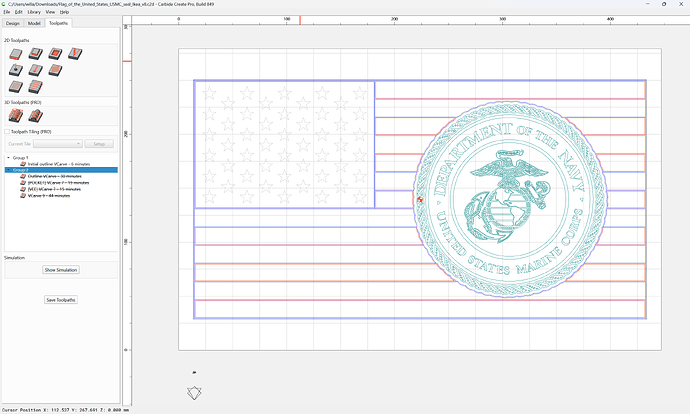
Task: Open the Library menu
Action: click(34, 12)
